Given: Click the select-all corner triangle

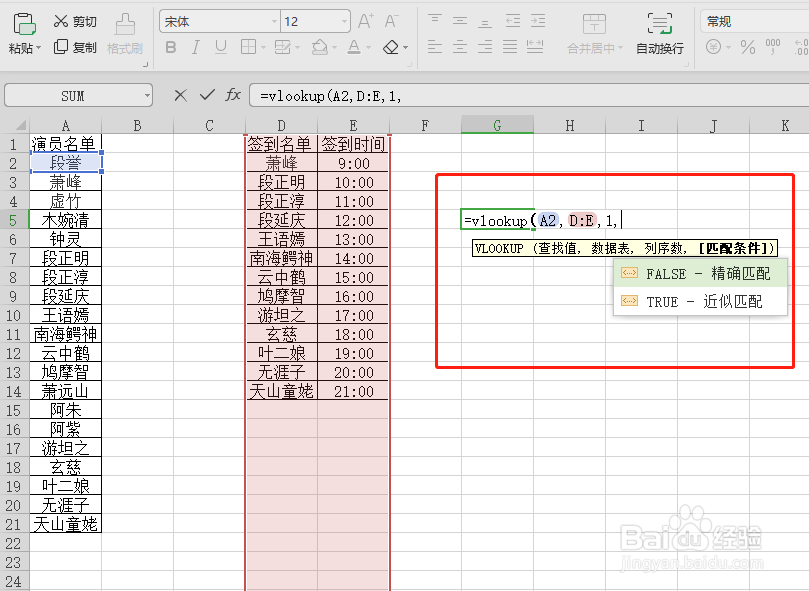Looking at the screenshot, I should (x=20, y=126).
